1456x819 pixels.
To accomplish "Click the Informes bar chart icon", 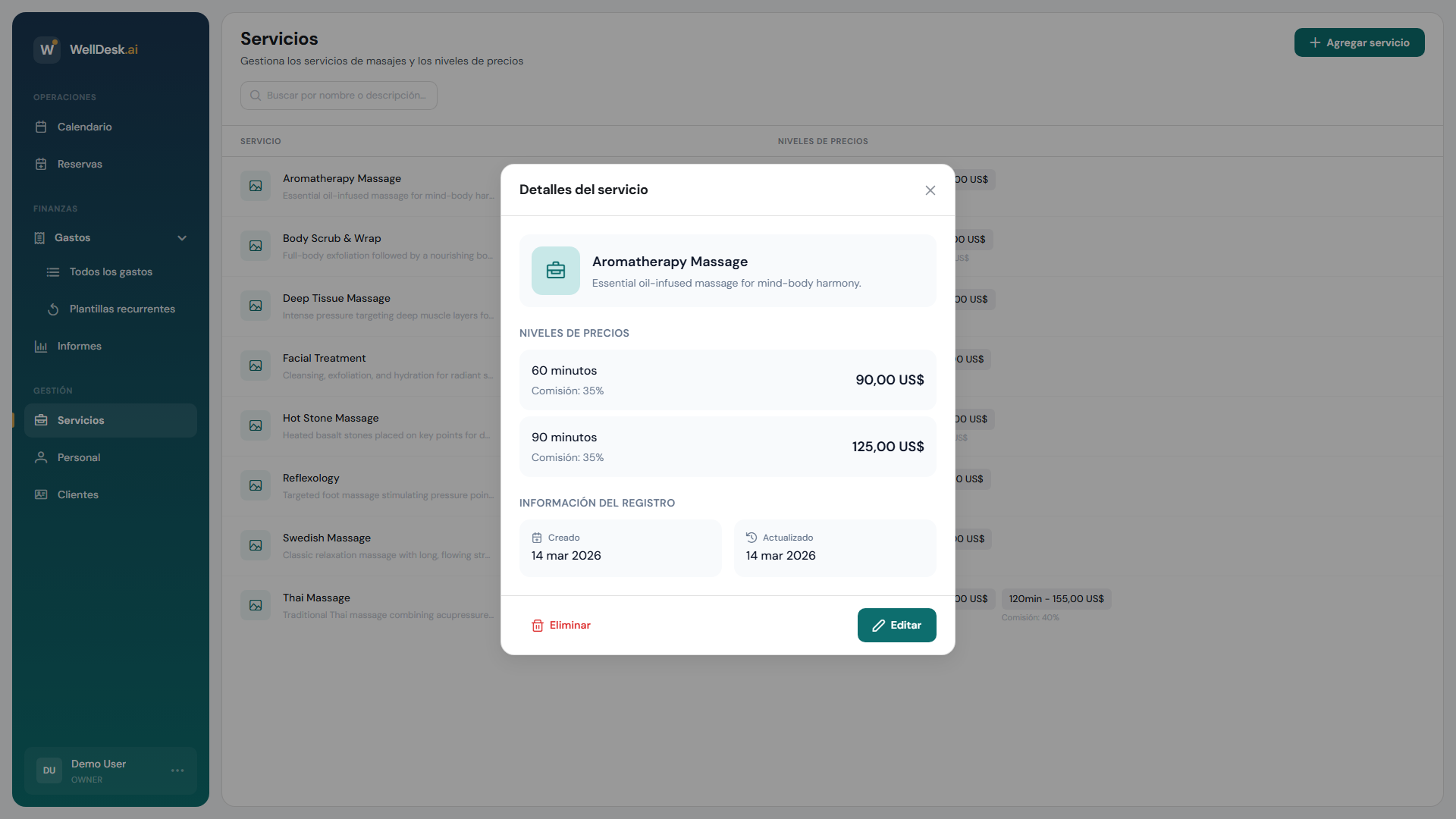I will coord(41,347).
